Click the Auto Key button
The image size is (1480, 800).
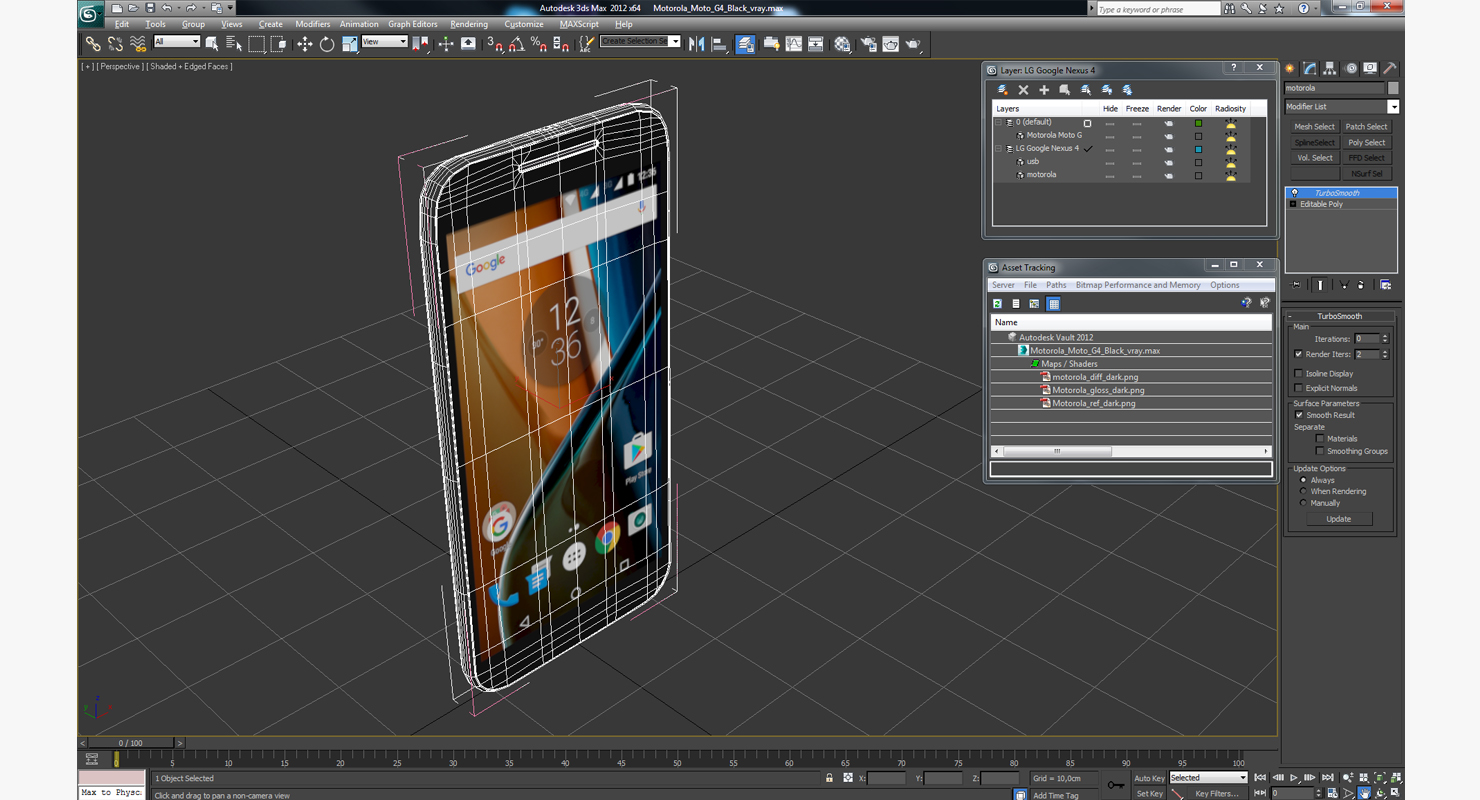coord(1149,778)
